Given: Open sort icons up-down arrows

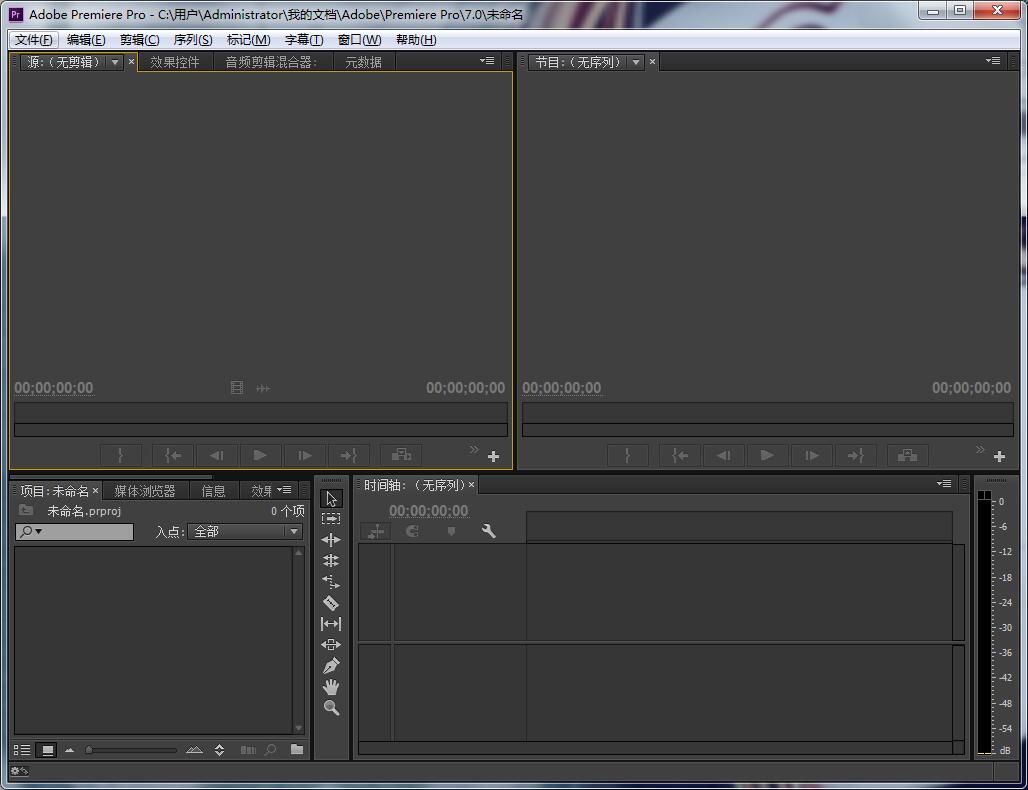Looking at the screenshot, I should (x=220, y=750).
